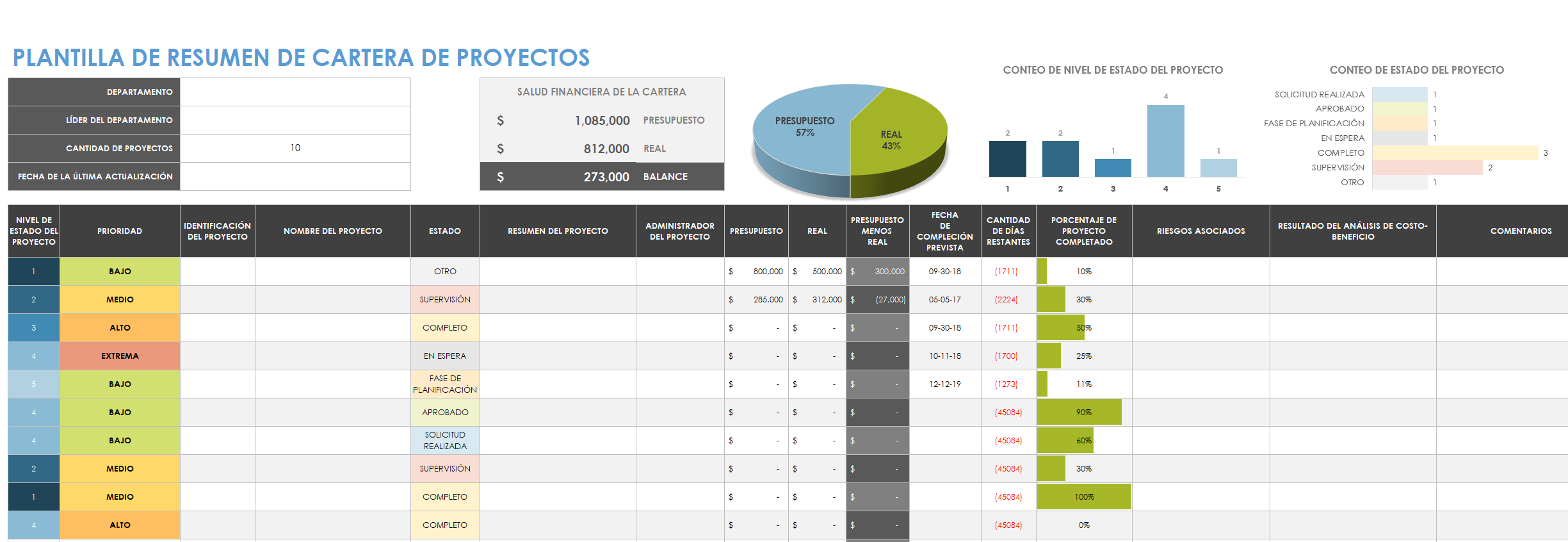
Task: Click the SALUD FINANCIERA DE LA CARTERA heading
Action: click(x=602, y=92)
